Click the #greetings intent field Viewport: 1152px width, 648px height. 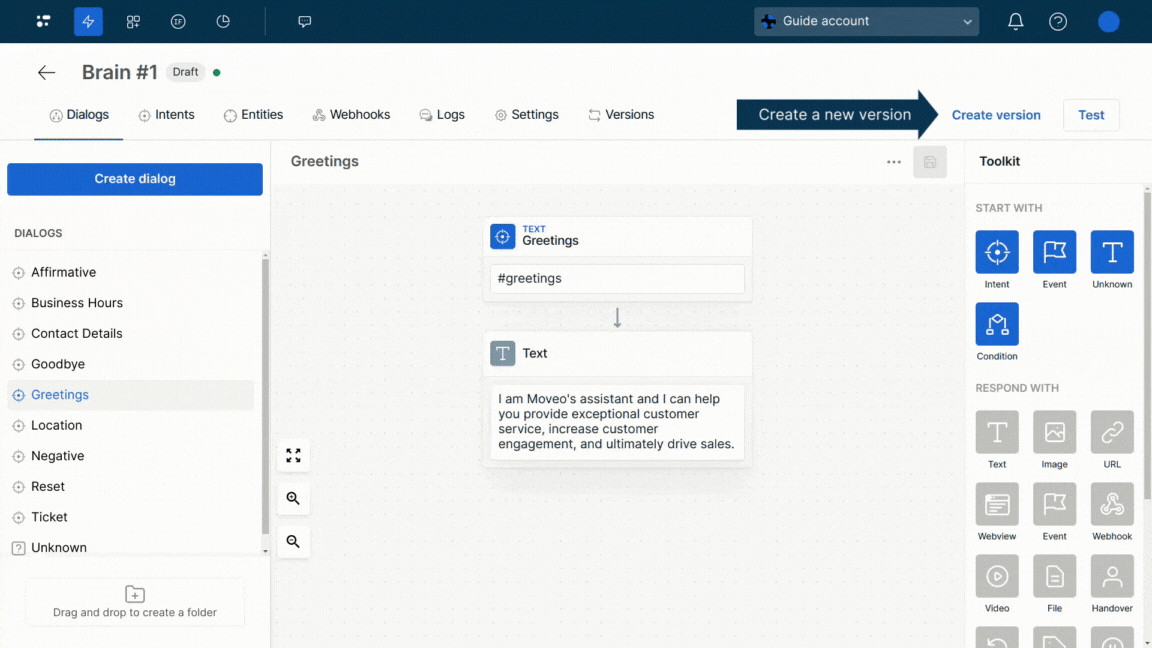pos(617,279)
